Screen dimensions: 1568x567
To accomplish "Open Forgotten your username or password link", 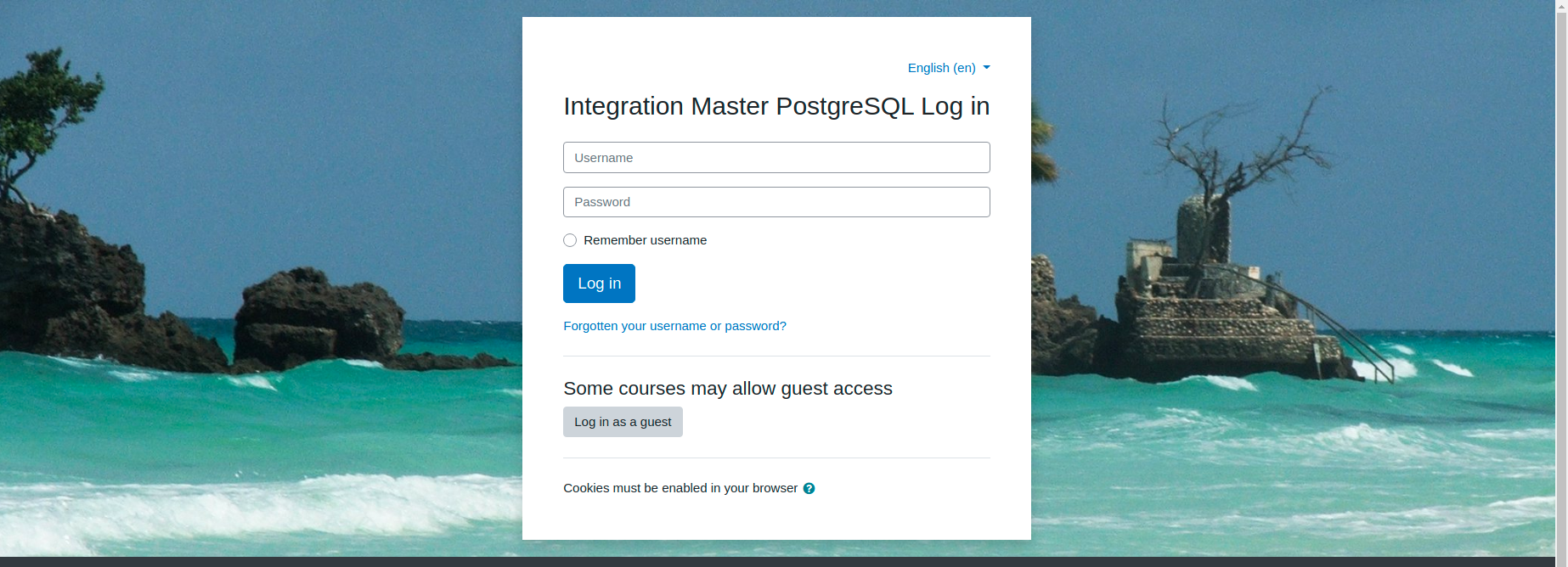I will (674, 326).
